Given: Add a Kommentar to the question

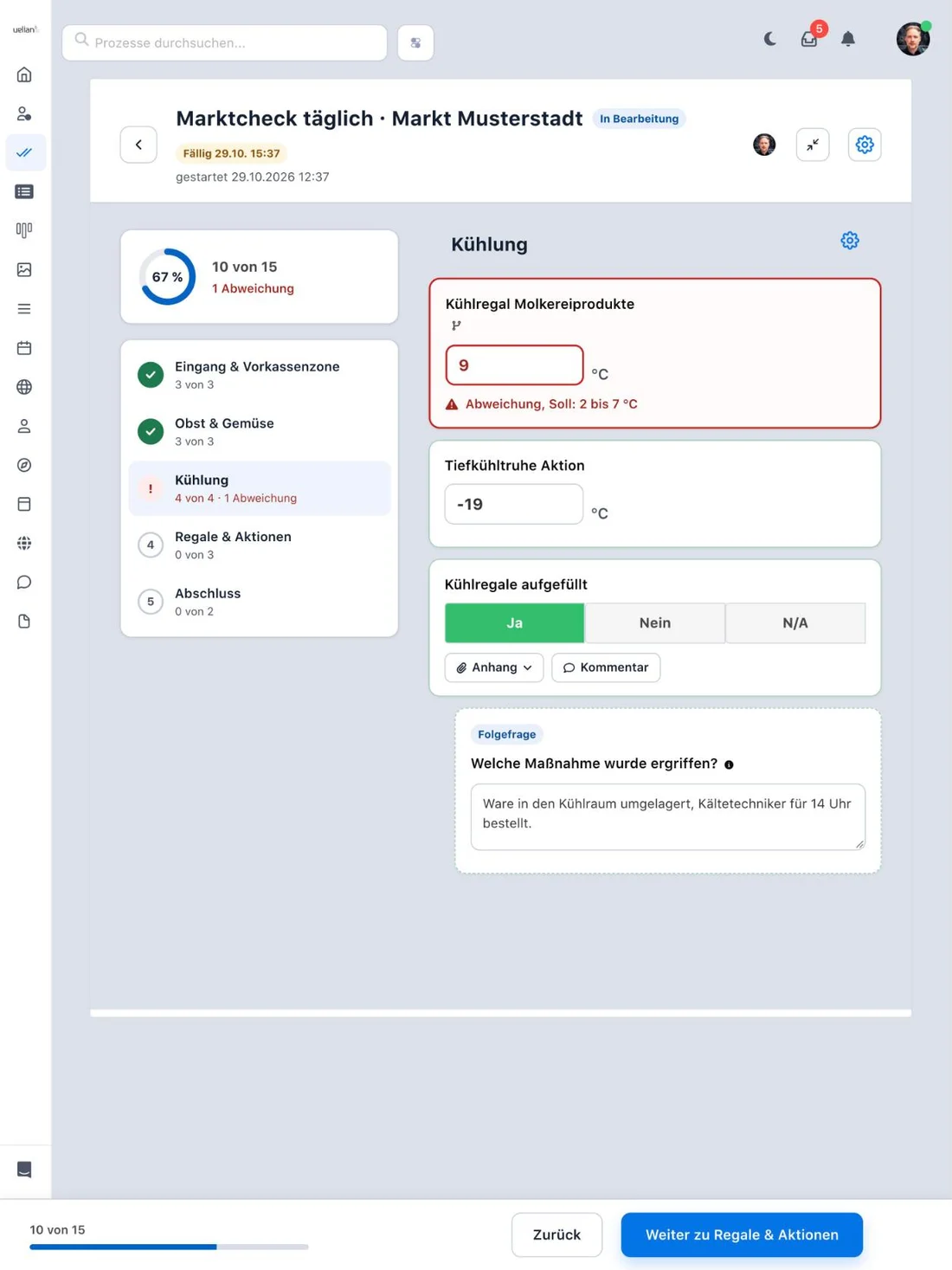Looking at the screenshot, I should pyautogui.click(x=606, y=667).
